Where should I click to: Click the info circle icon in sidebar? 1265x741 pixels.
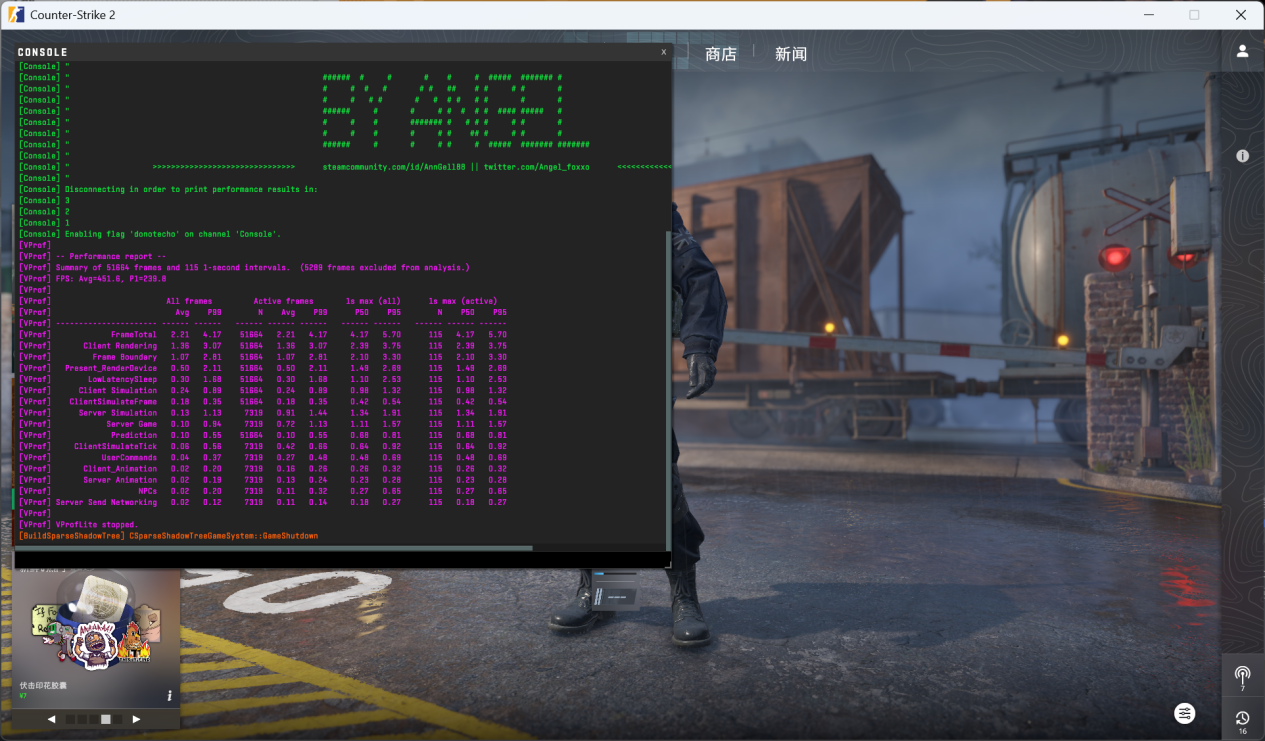pyautogui.click(x=1242, y=156)
